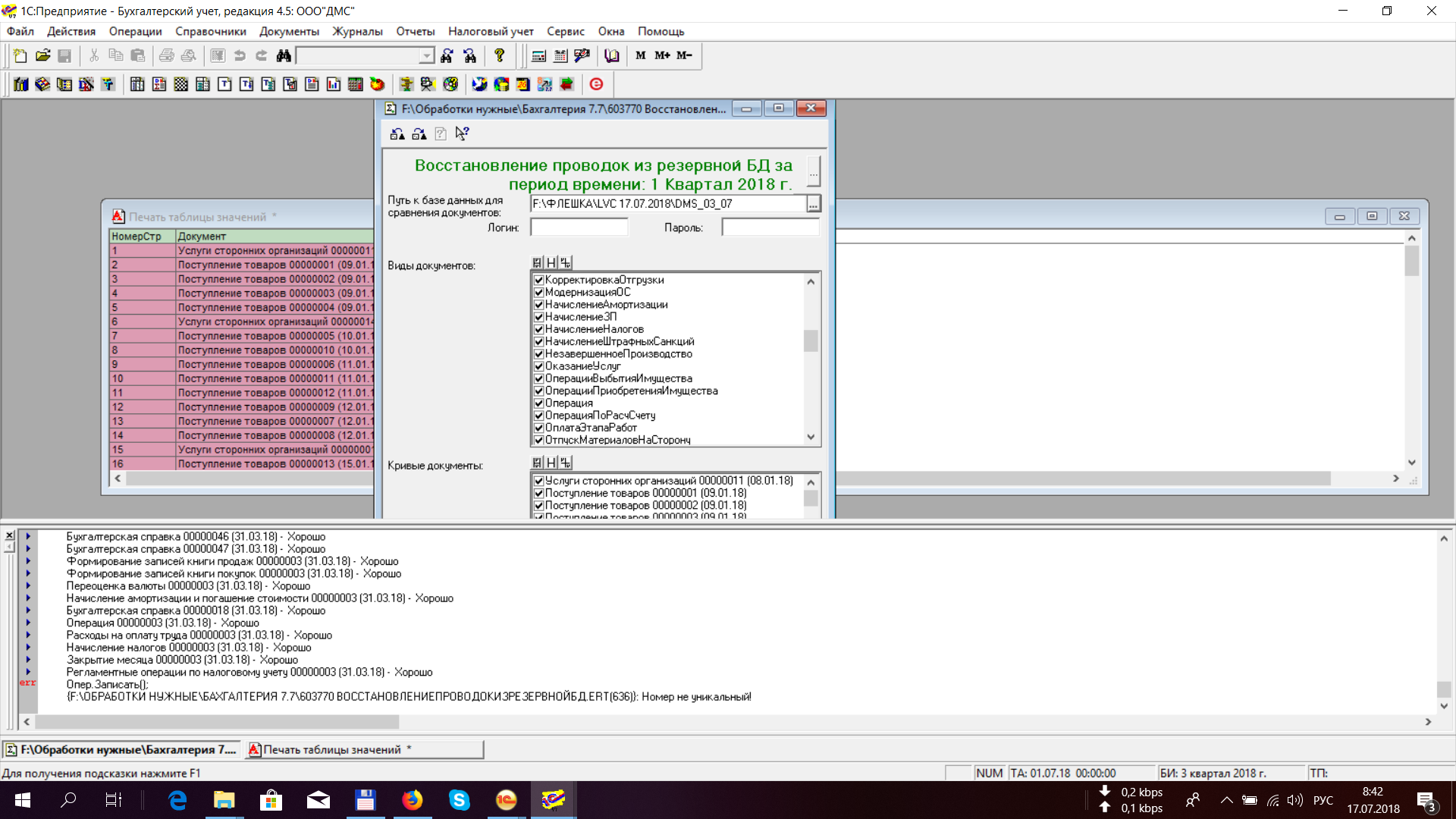
Task: Click the invert-selection icon above Виды документов list
Action: pos(566,262)
